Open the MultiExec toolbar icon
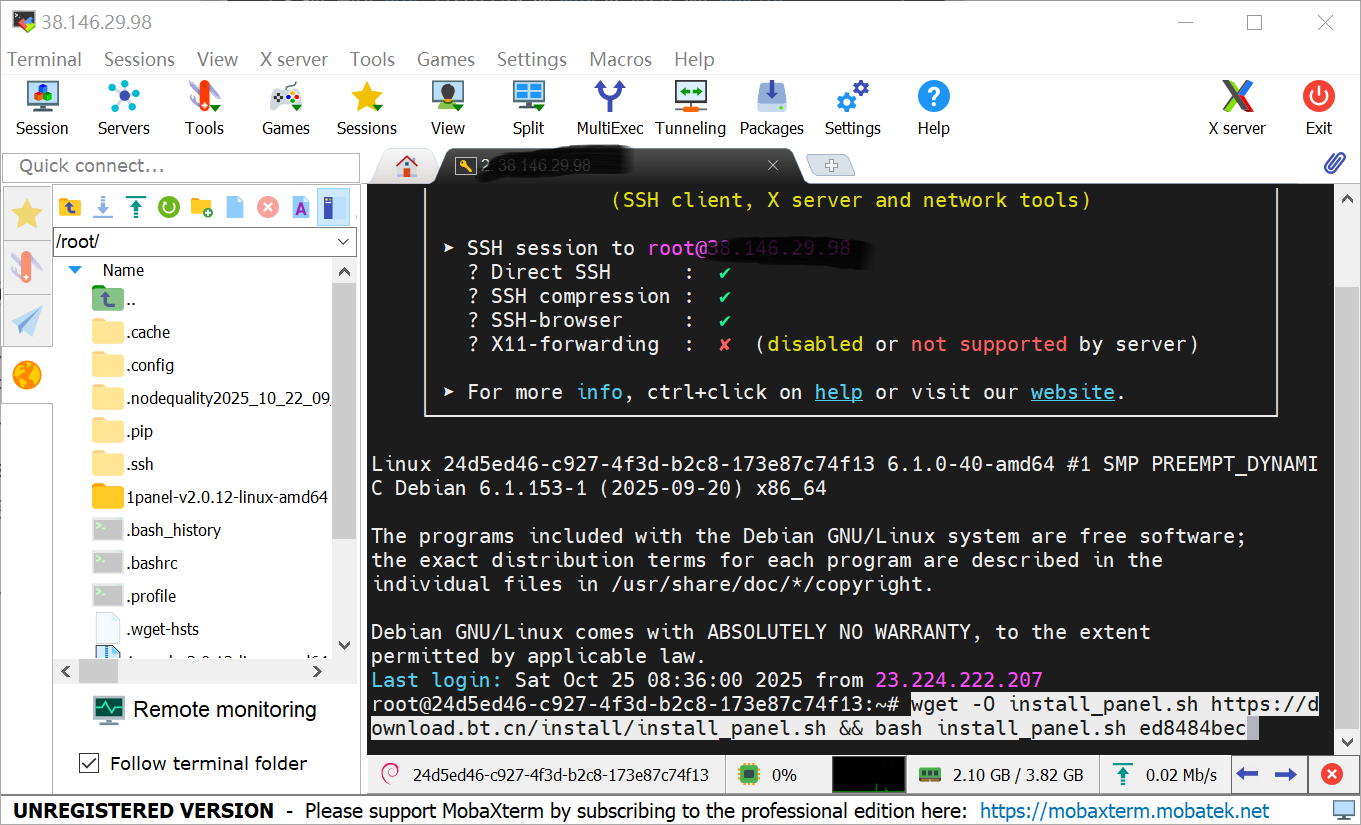 point(609,108)
